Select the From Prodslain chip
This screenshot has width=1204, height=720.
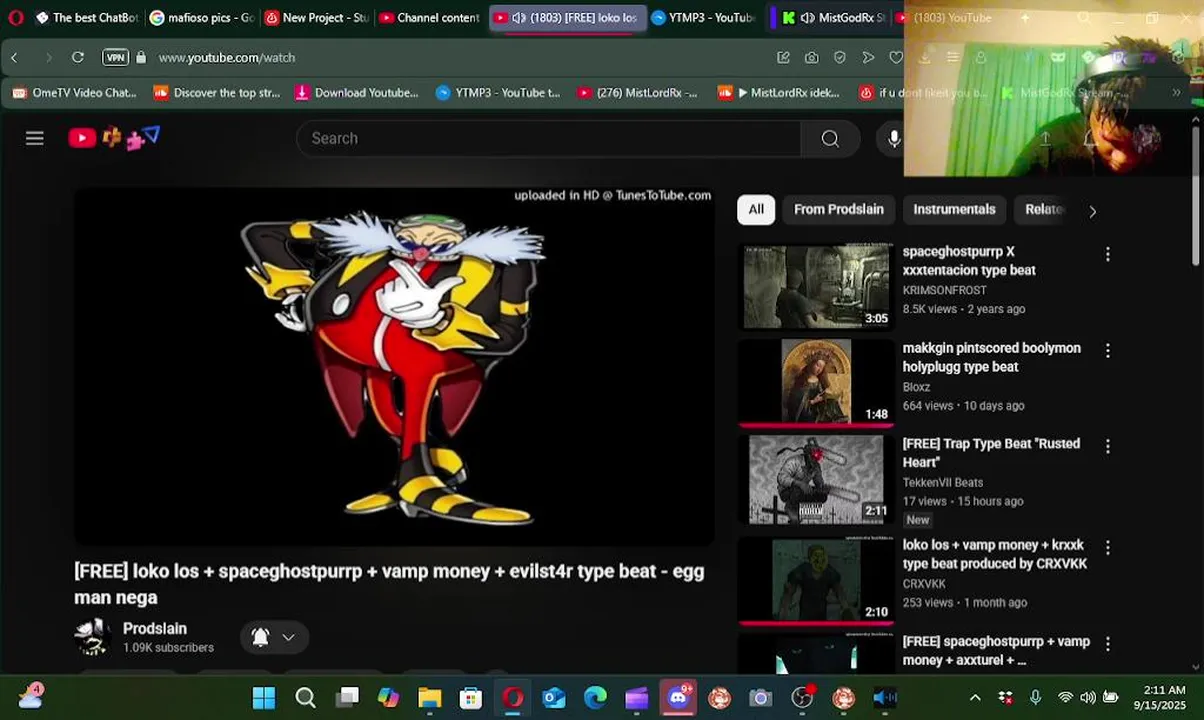point(838,209)
